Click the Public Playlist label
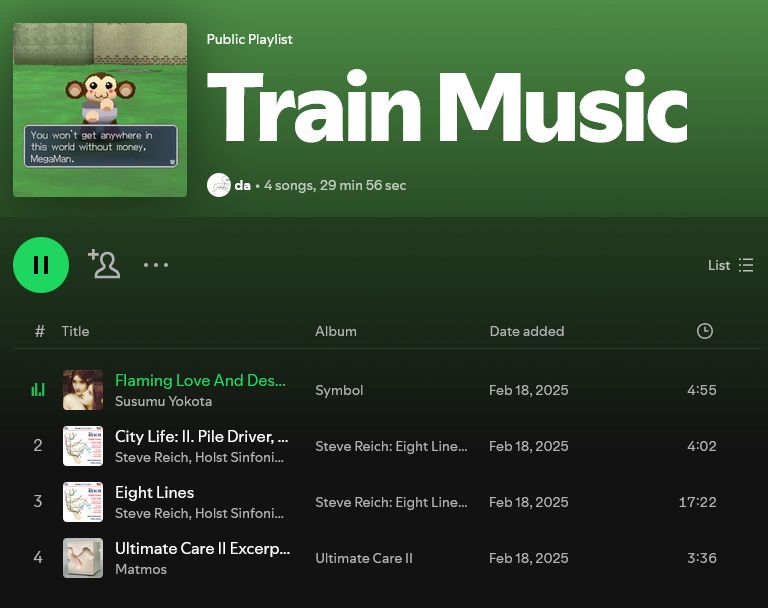 (249, 40)
